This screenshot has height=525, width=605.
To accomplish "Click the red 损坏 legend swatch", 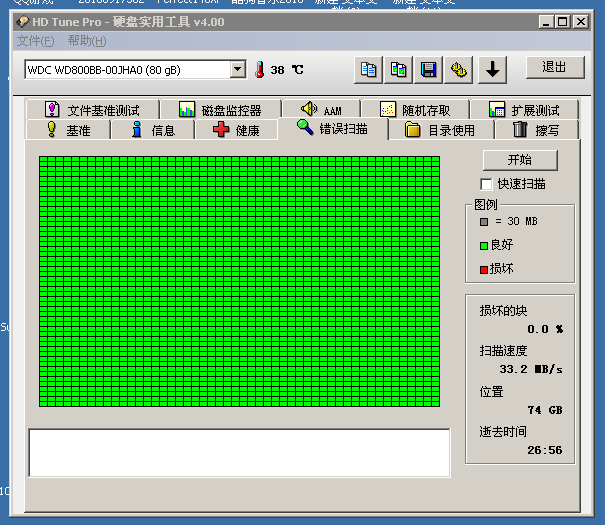I will (484, 270).
